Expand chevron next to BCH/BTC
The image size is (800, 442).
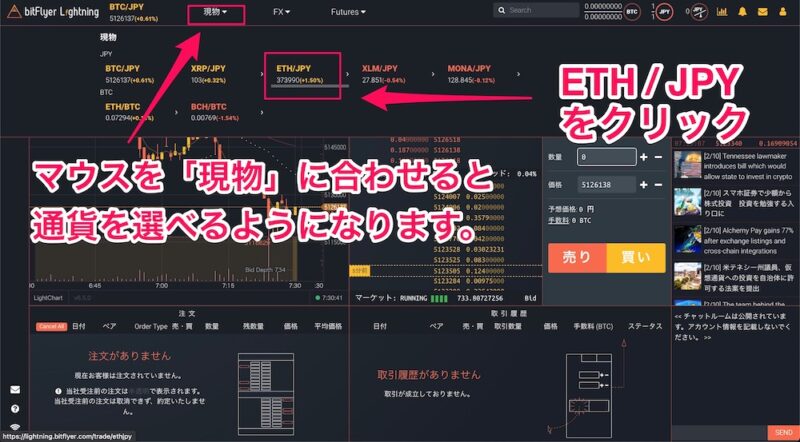262,112
